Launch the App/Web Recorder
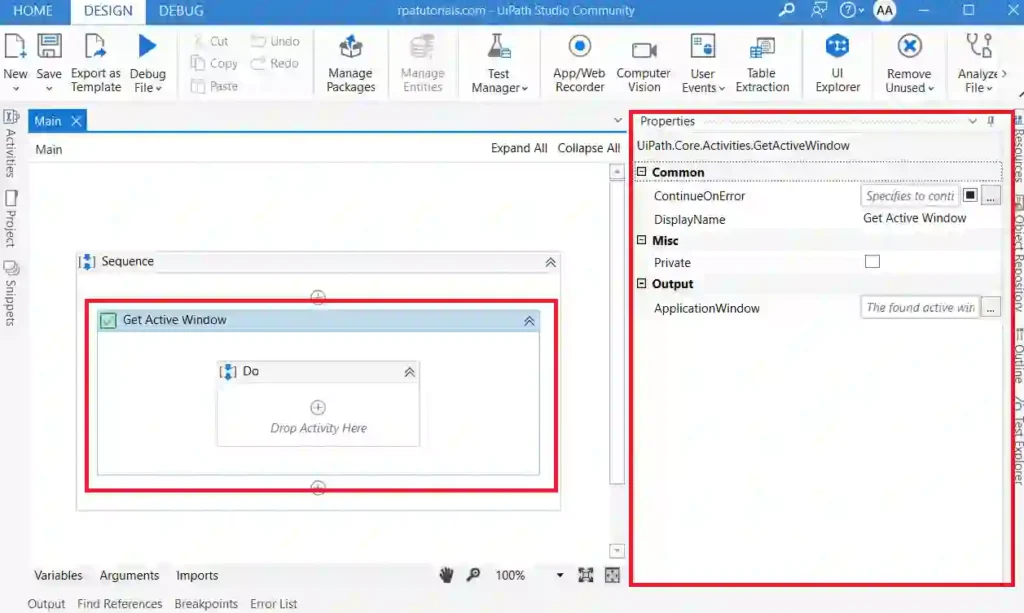Viewport: 1024px width, 613px height. pyautogui.click(x=579, y=63)
